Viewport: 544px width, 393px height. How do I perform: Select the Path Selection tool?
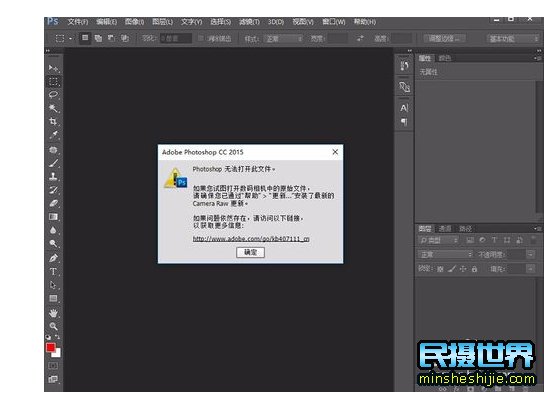53,285
